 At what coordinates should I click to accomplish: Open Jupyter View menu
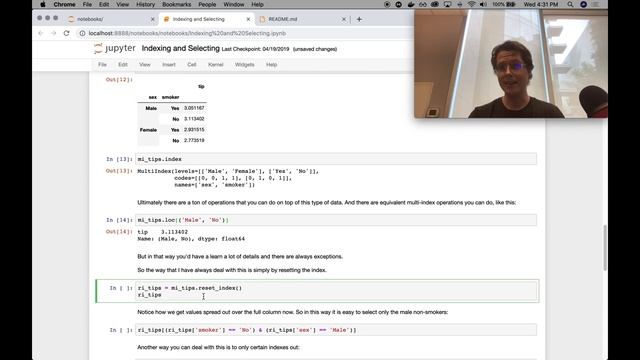tap(145, 64)
